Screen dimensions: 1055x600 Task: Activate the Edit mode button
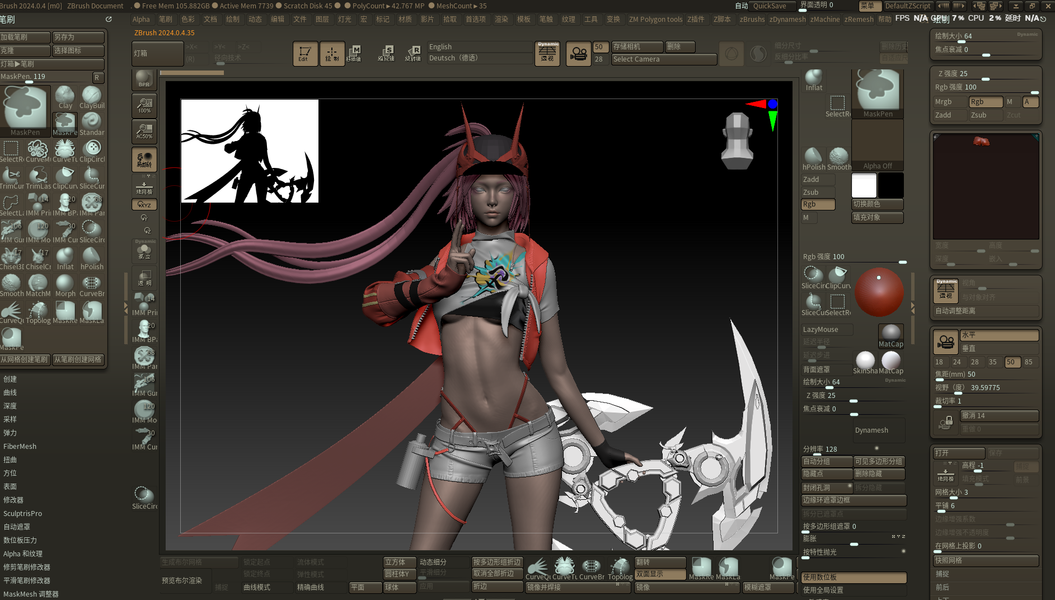point(305,53)
